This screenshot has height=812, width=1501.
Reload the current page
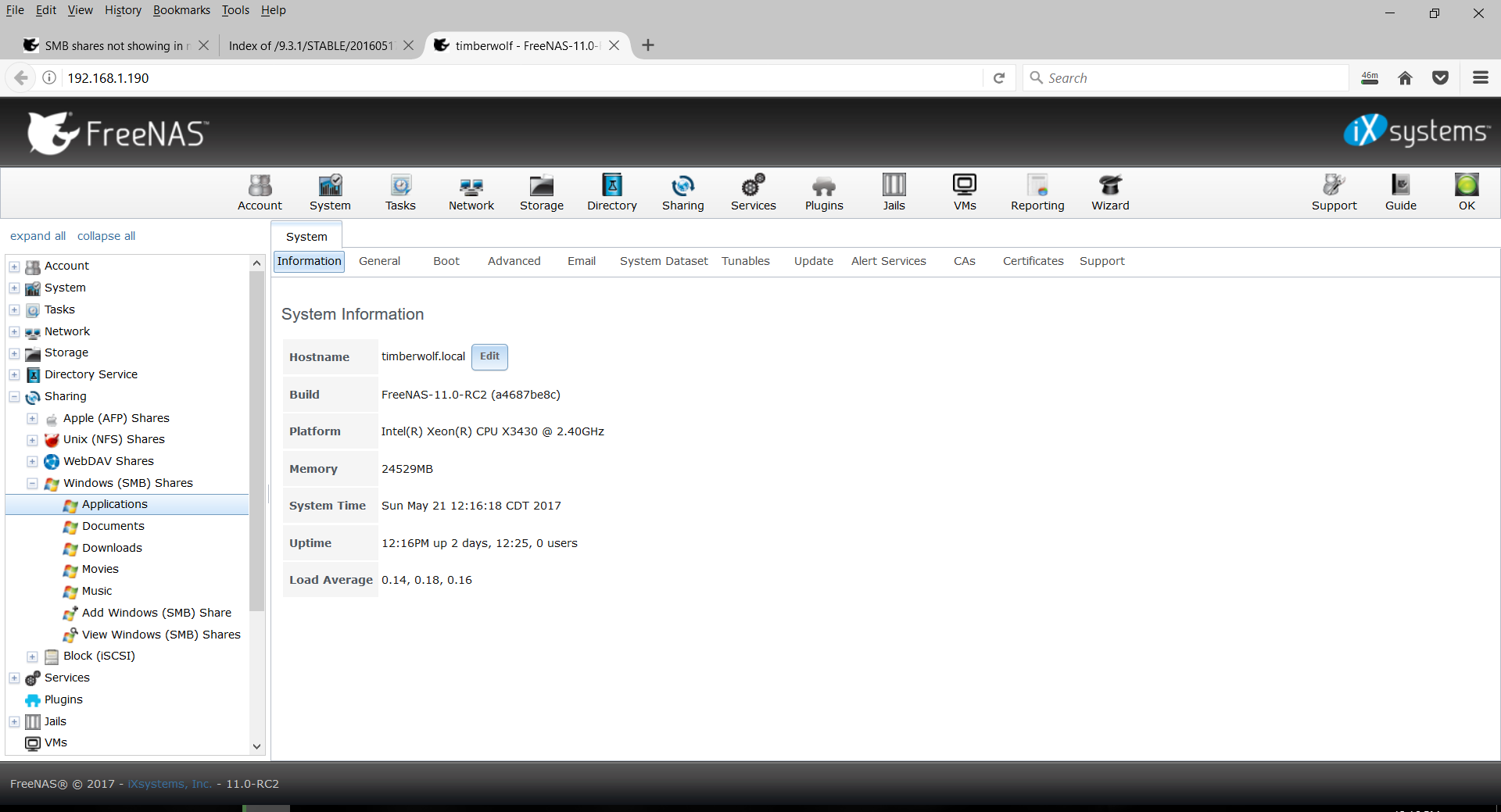[x=999, y=78]
